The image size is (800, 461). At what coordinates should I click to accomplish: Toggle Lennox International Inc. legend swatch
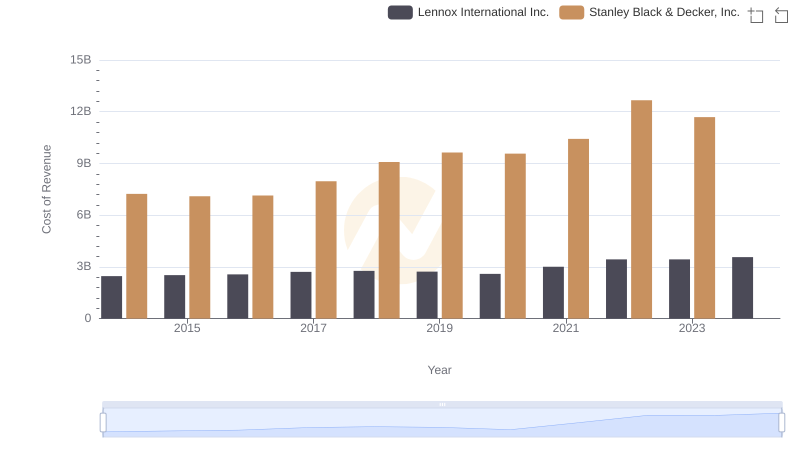[x=400, y=12]
